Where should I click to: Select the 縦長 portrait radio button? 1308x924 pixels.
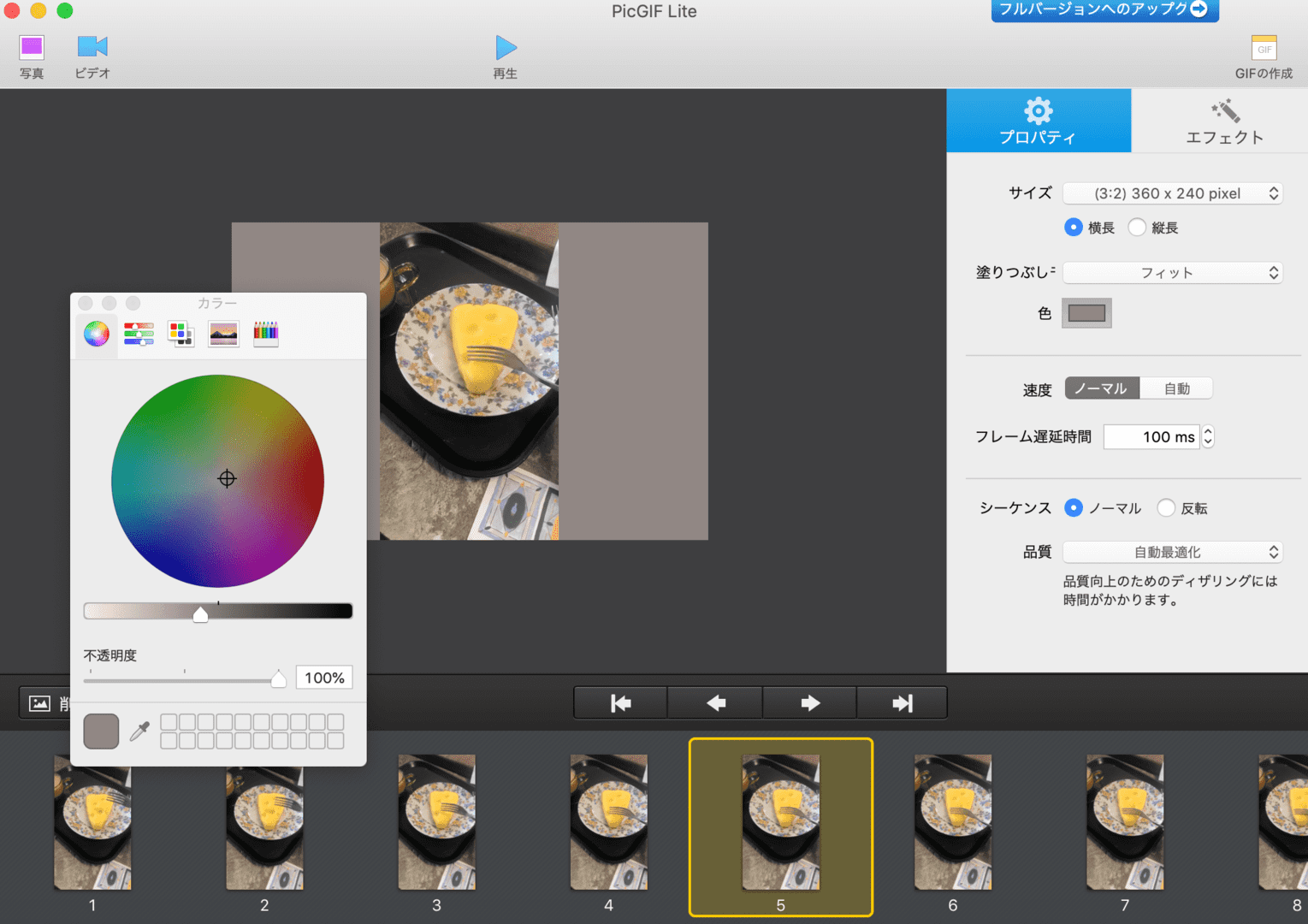[1137, 228]
